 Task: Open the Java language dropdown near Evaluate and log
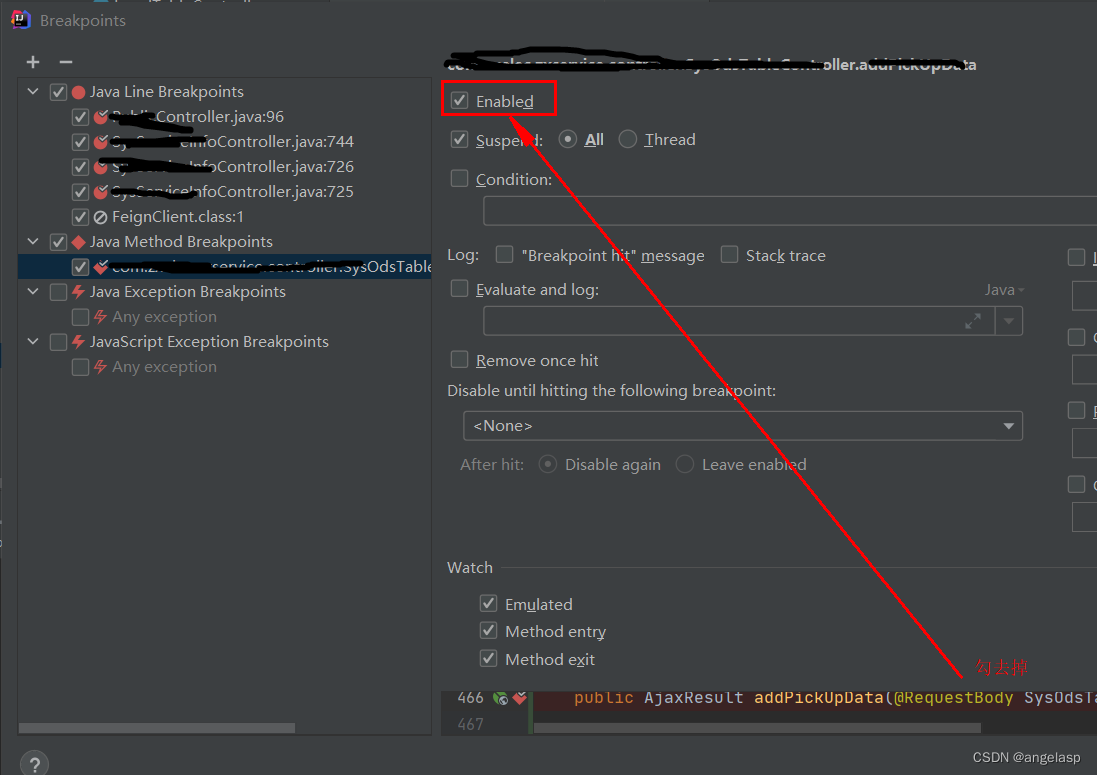click(1002, 289)
